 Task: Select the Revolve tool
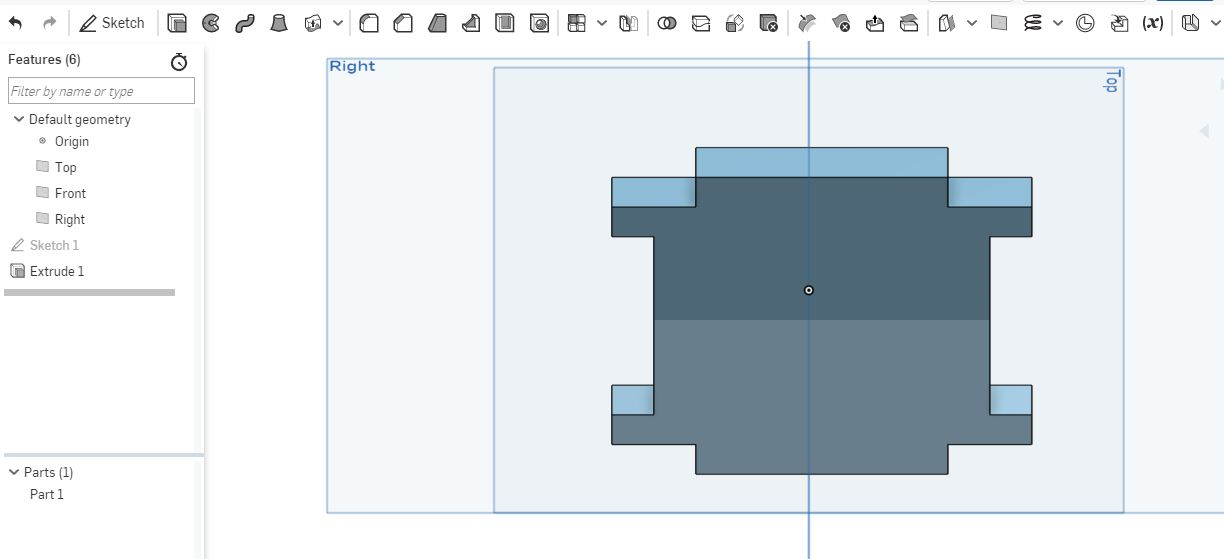211,23
